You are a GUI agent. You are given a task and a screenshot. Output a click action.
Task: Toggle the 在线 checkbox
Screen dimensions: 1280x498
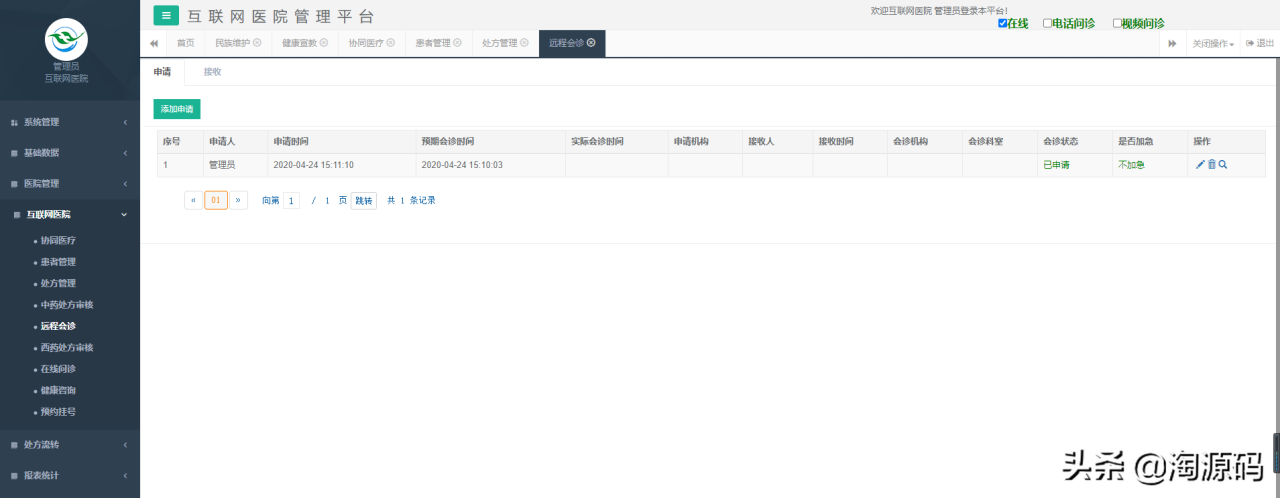point(1003,23)
